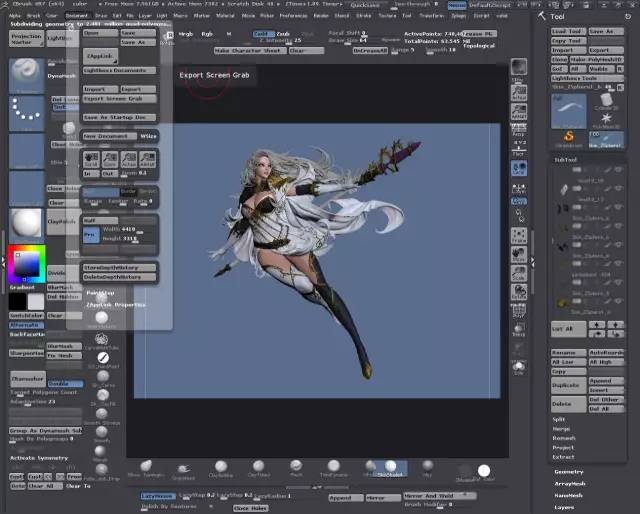Viewport: 640px width, 514px height.
Task: Expand the Geometry subpalette
Action: pos(570,471)
